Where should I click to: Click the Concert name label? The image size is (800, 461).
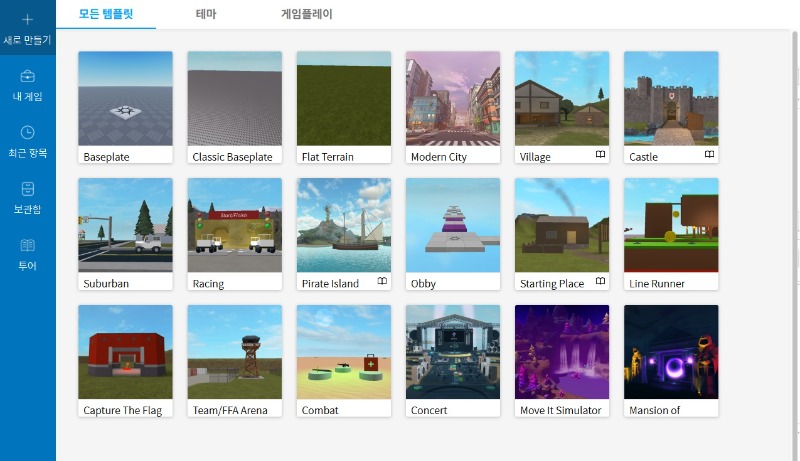pos(429,410)
